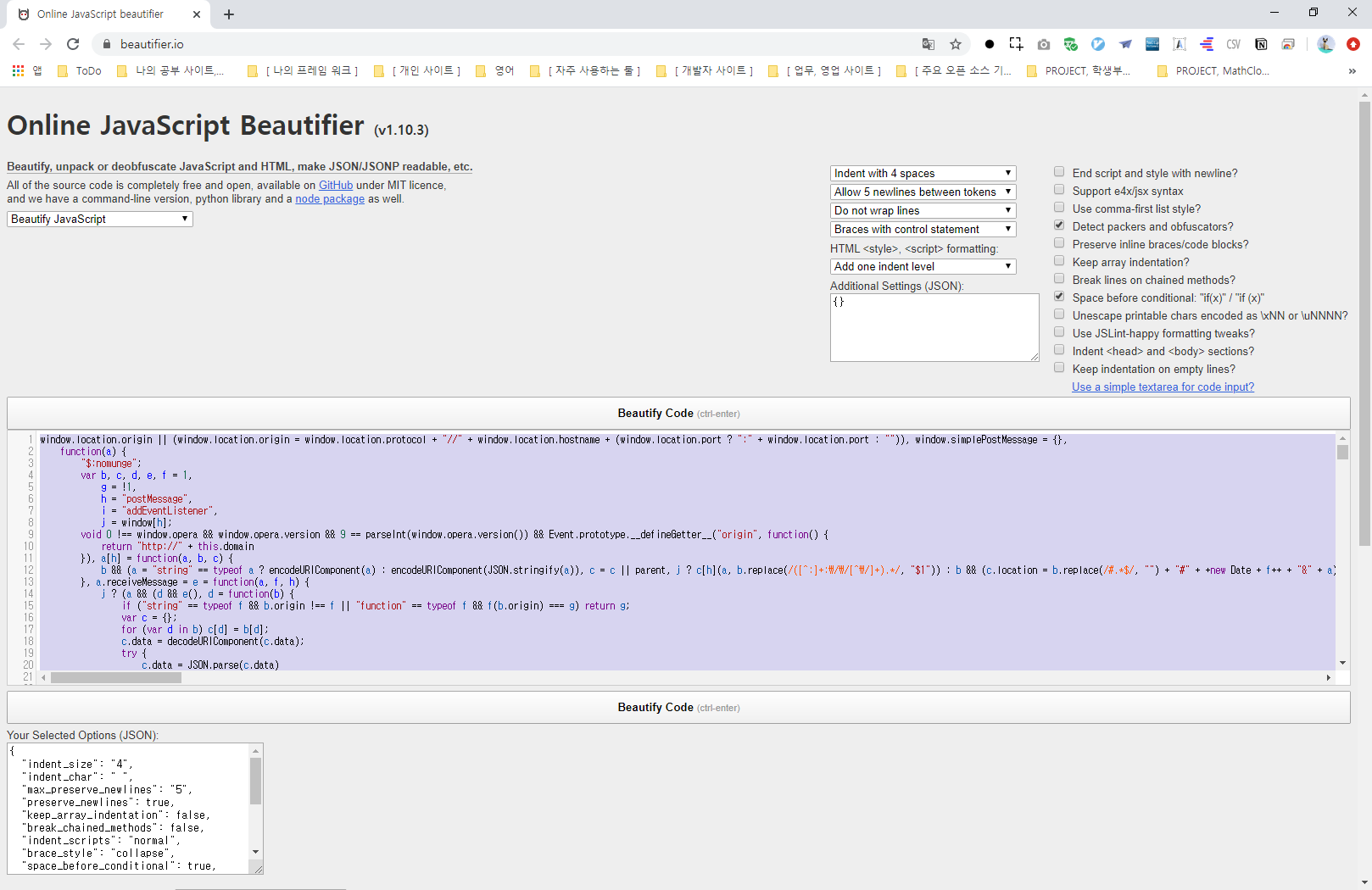Open the translate page icon in the address bar
The height and width of the screenshot is (890, 1372).
[x=929, y=44]
